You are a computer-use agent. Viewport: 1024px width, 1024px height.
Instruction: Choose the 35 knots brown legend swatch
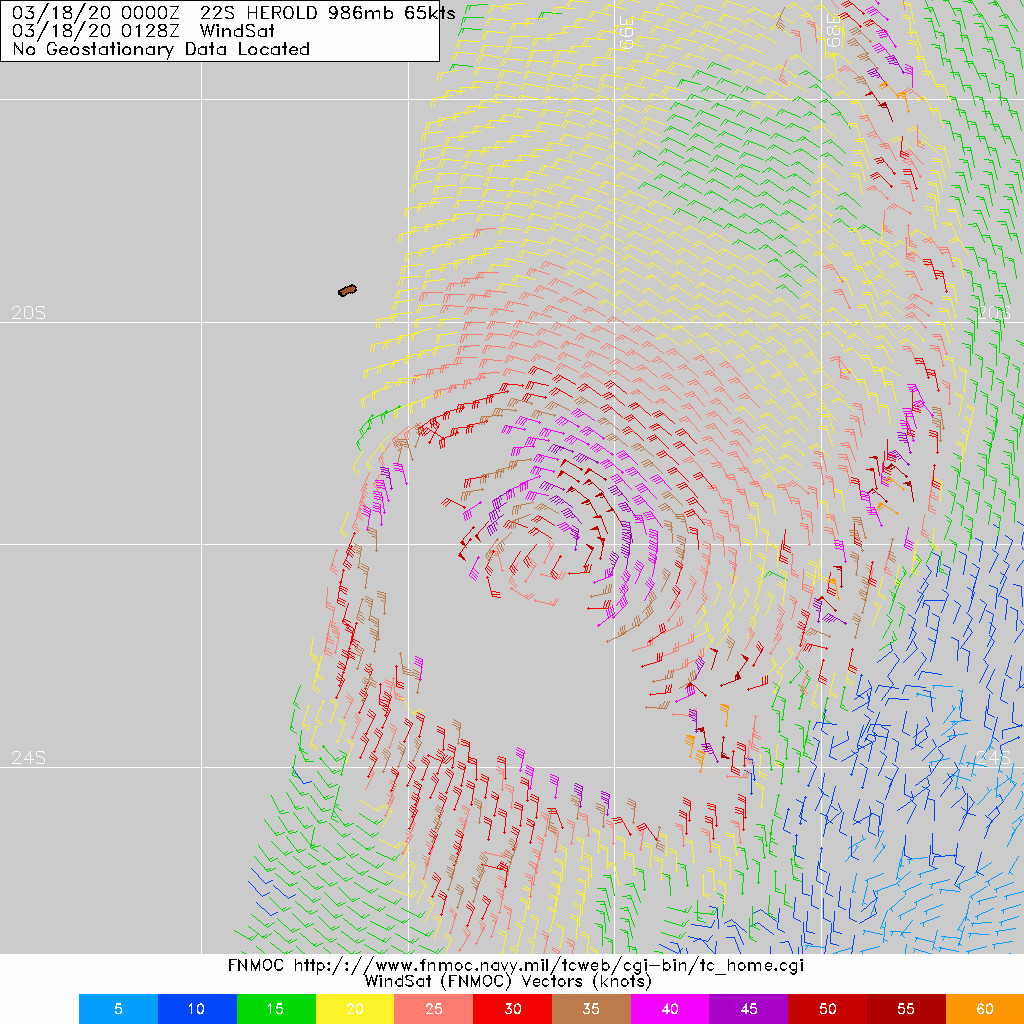(x=591, y=1009)
